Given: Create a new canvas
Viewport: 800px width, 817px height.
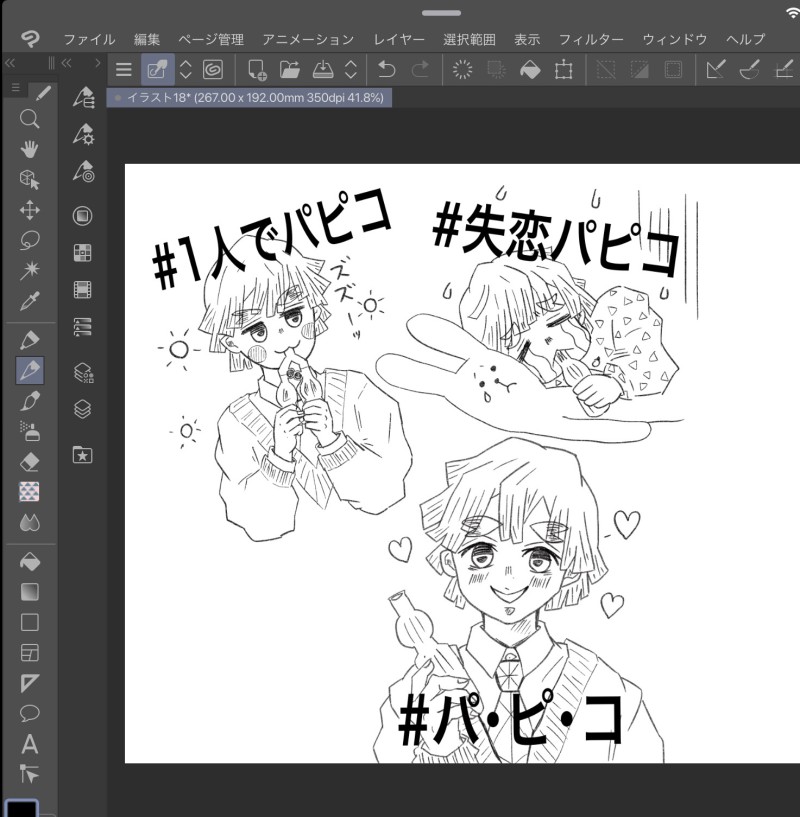Looking at the screenshot, I should pyautogui.click(x=257, y=69).
